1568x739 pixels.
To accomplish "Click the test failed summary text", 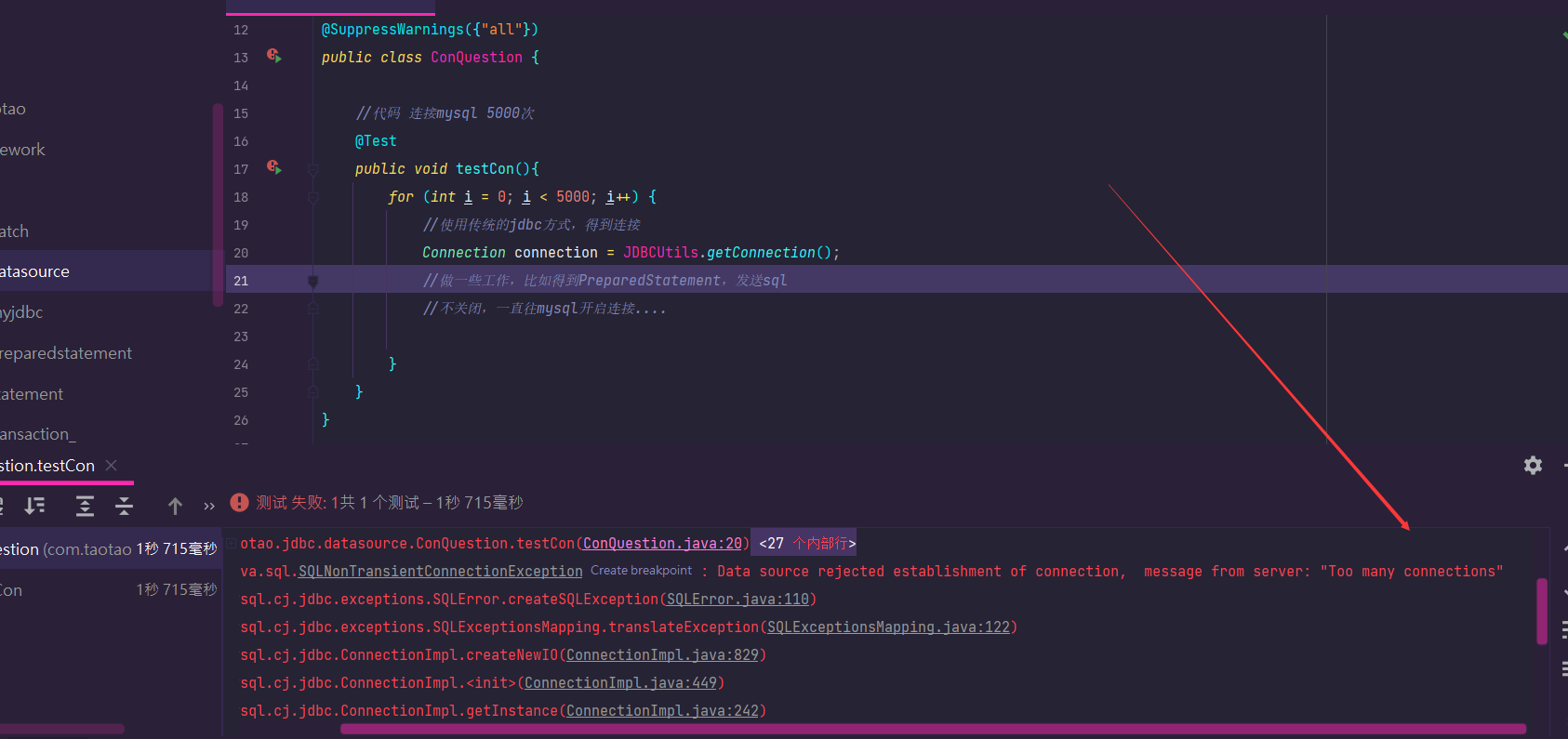I will click(x=390, y=502).
